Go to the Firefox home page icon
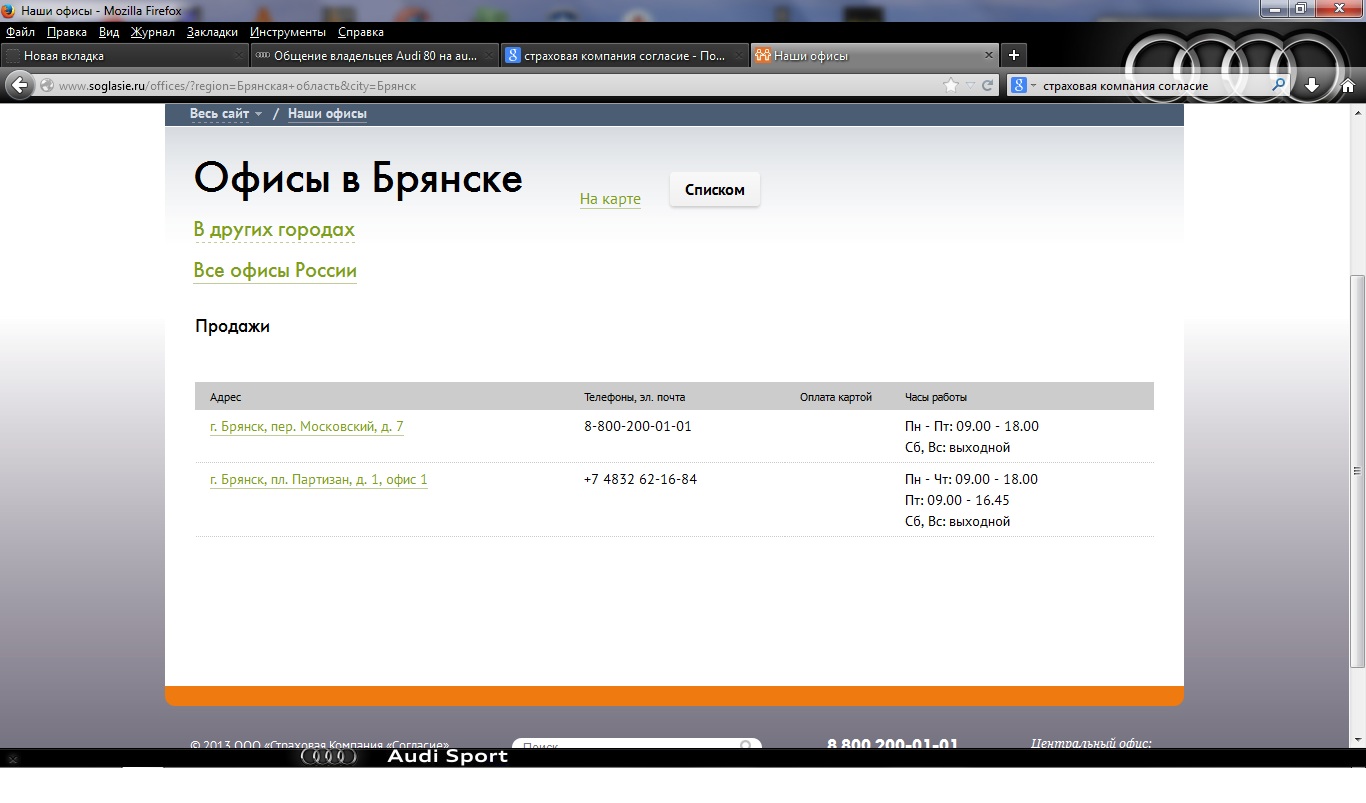This screenshot has height=803, width=1366. [1348, 85]
